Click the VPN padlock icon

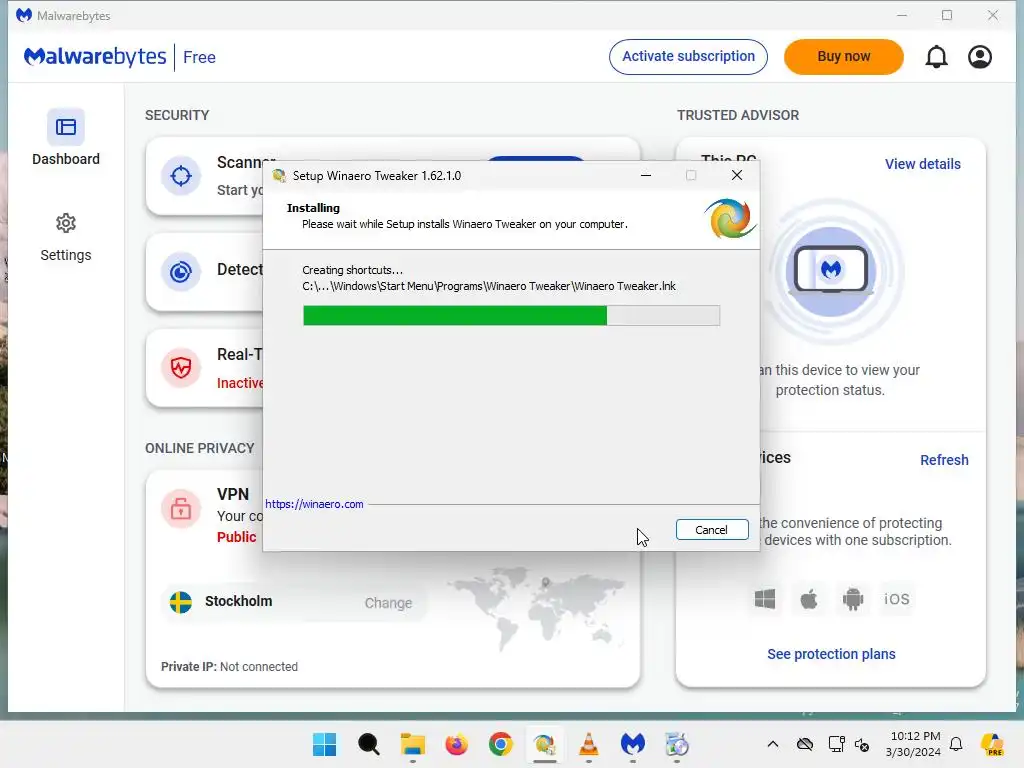tap(181, 508)
